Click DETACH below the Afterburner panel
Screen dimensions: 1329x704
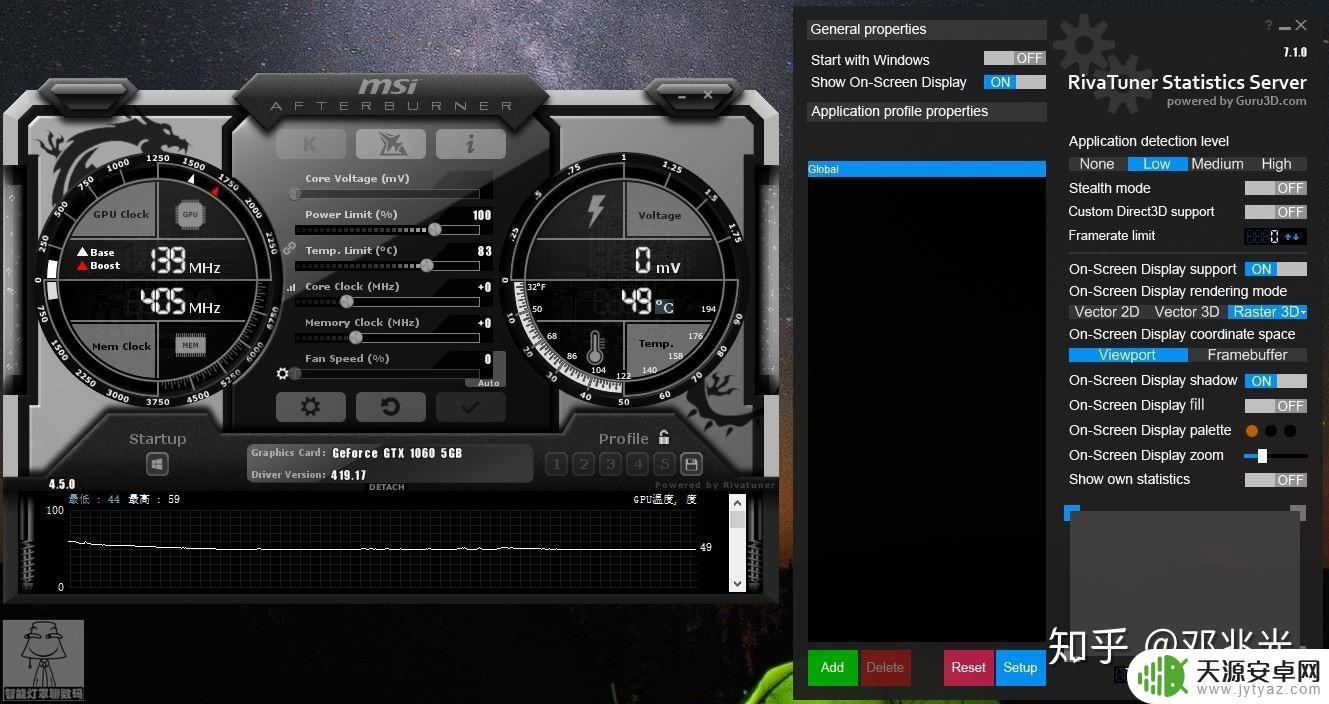[x=387, y=488]
